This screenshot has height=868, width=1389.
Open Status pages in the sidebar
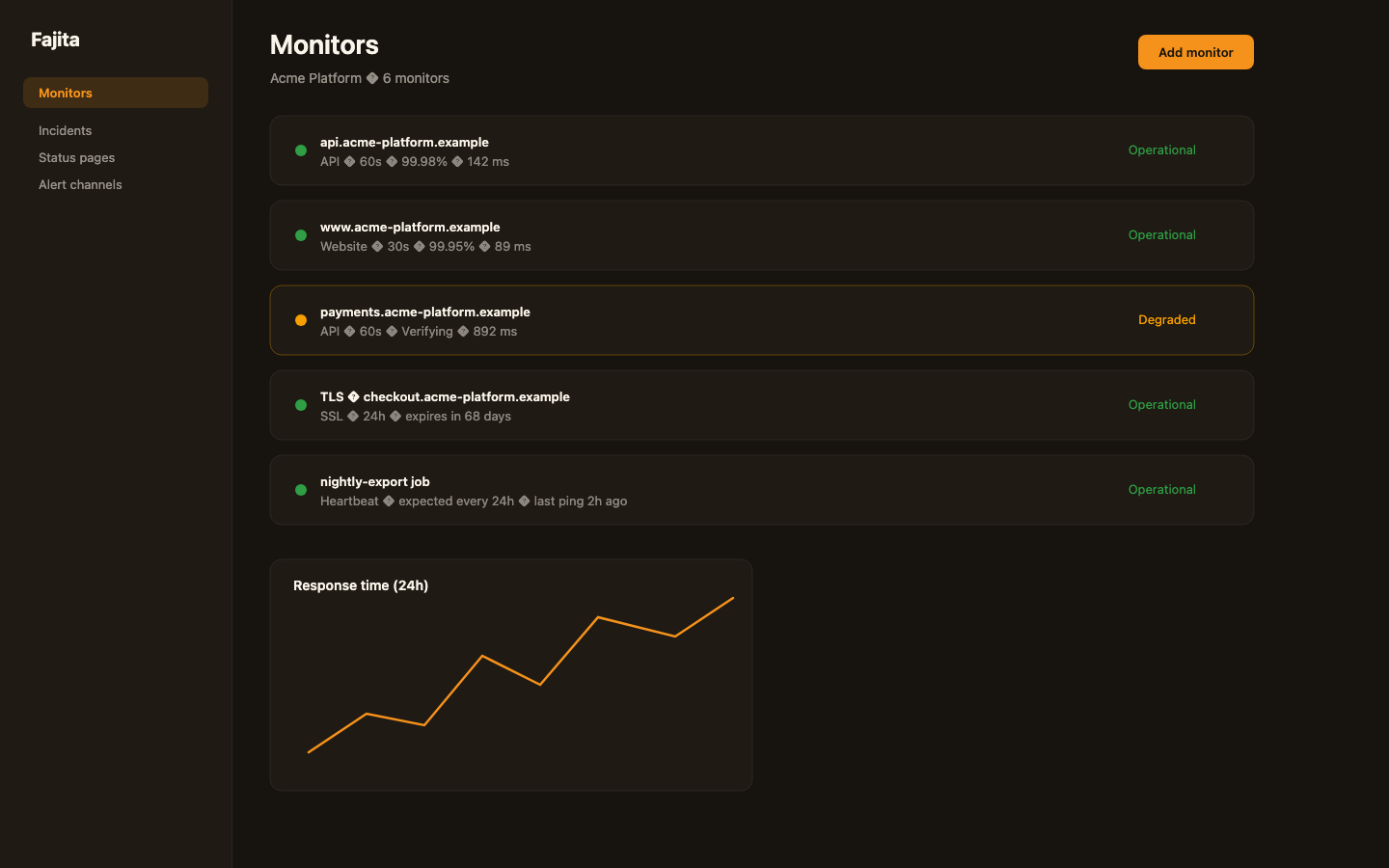[76, 157]
